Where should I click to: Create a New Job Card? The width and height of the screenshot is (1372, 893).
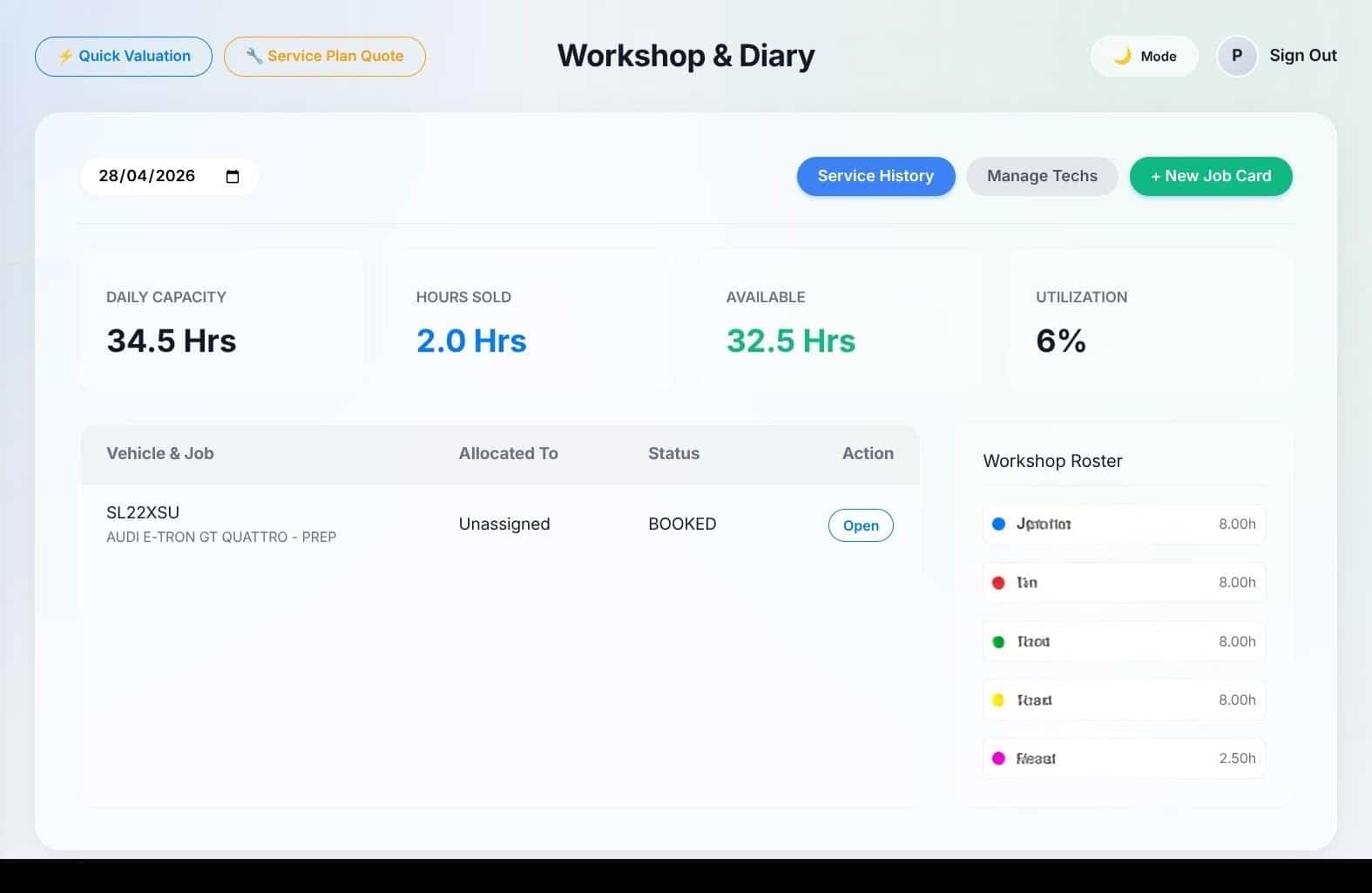(x=1211, y=176)
